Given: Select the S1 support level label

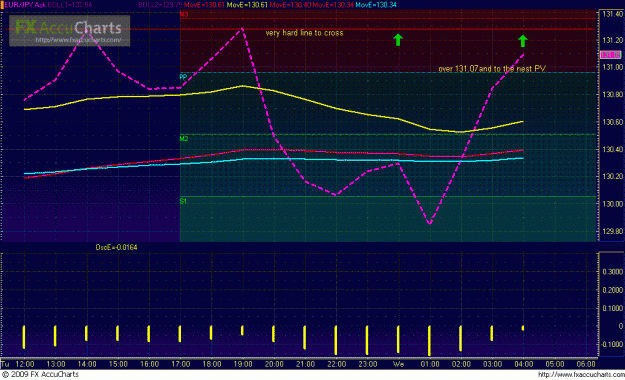Looking at the screenshot, I should [183, 201].
